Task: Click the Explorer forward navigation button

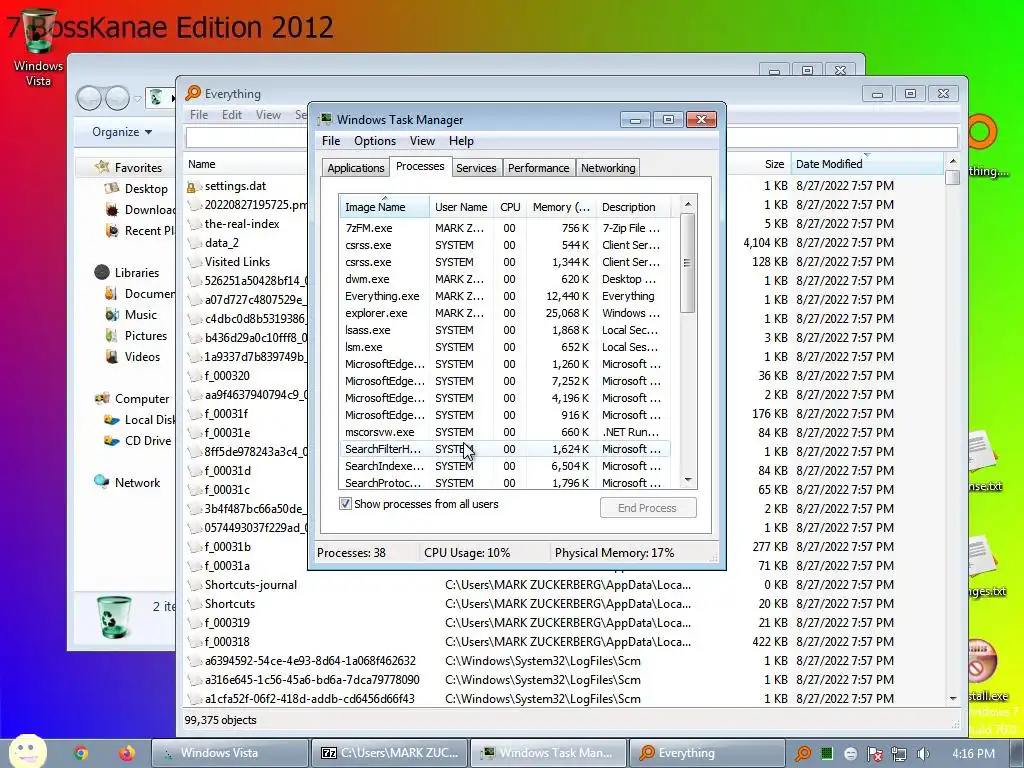Action: 118,98
